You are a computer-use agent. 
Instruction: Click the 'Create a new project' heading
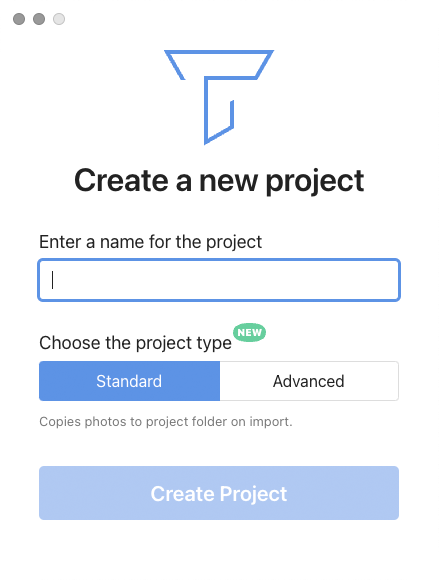tap(219, 181)
